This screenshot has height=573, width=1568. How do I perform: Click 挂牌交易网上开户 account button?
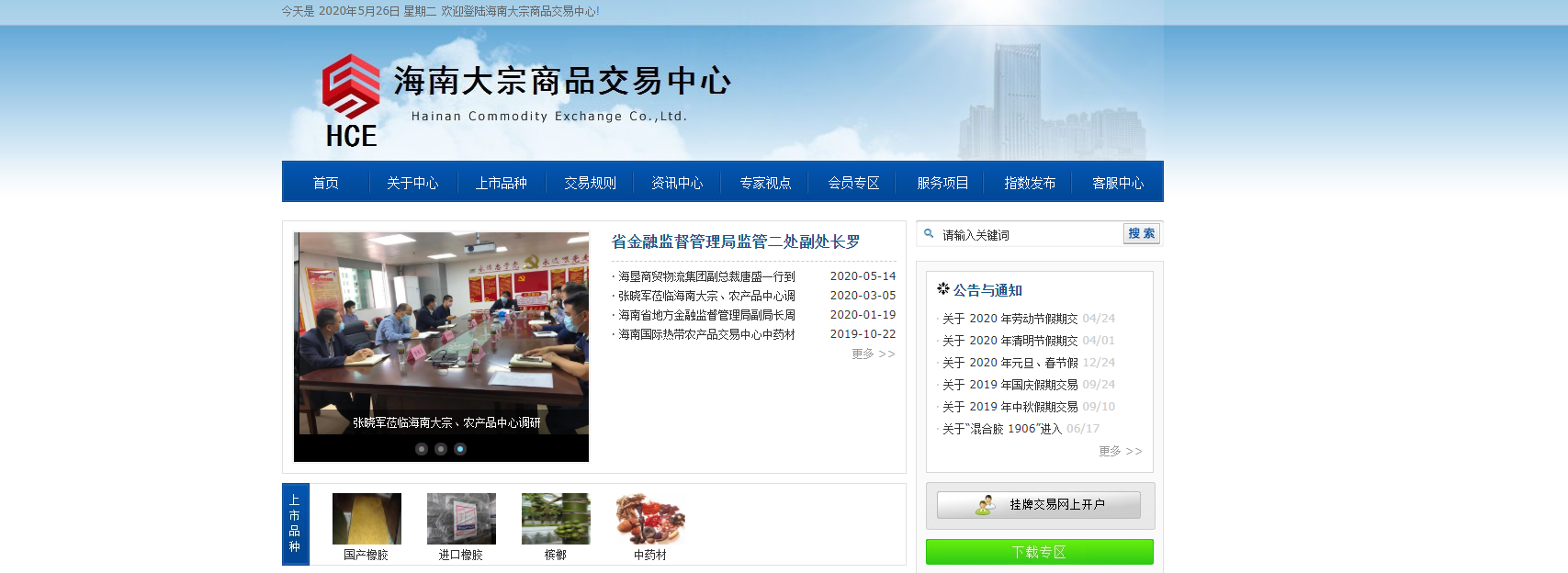coord(1039,504)
